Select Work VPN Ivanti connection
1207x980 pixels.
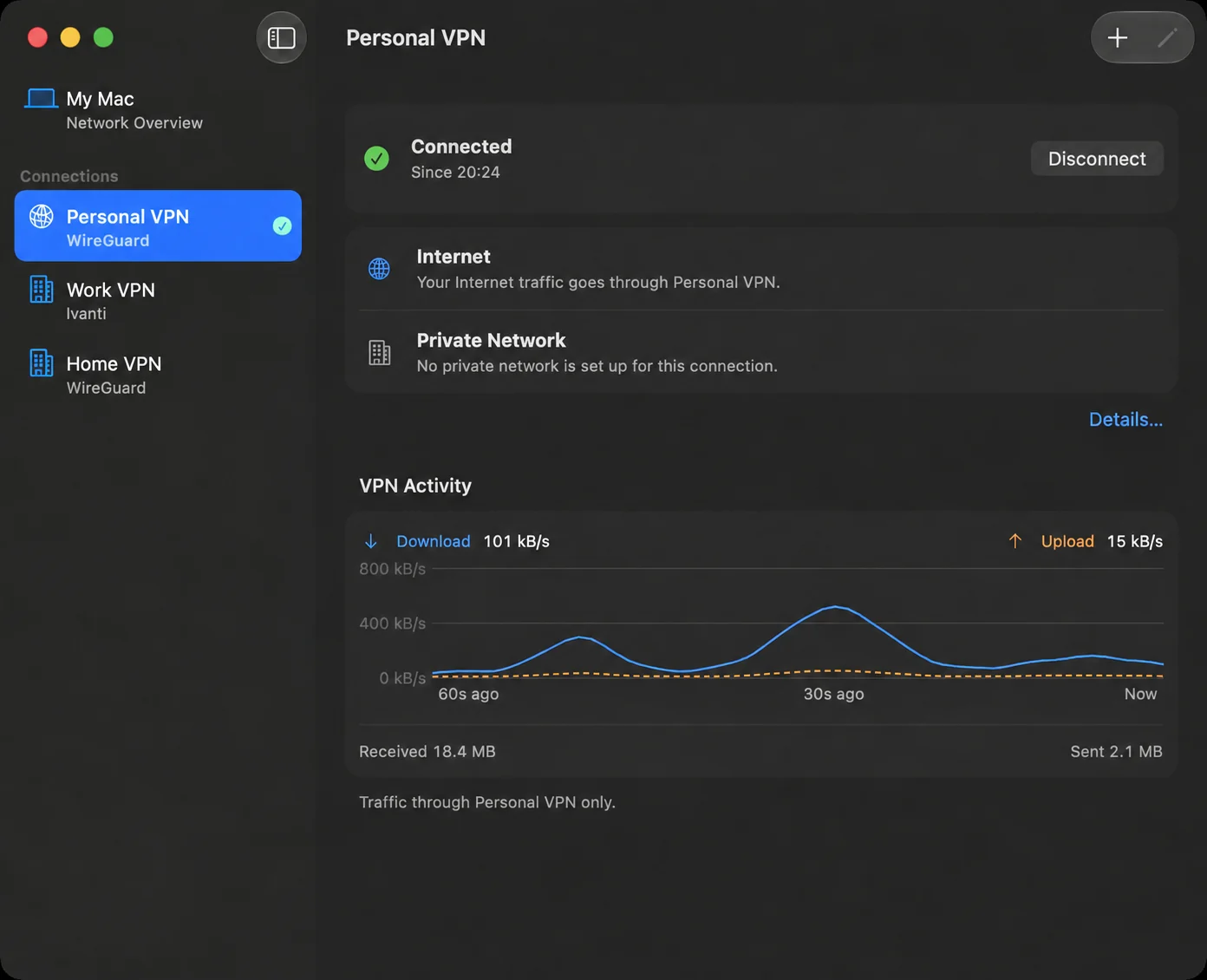[x=158, y=300]
